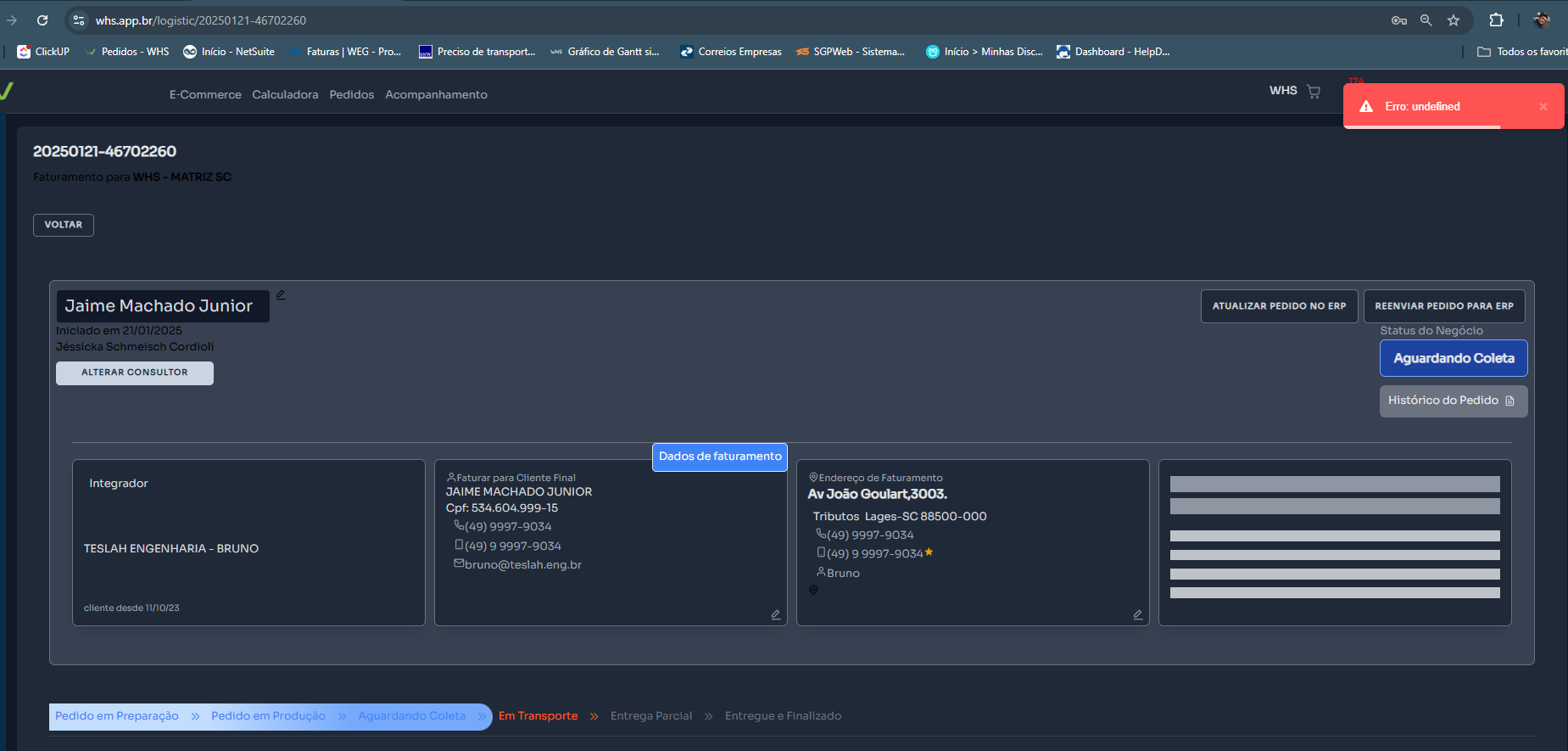The width and height of the screenshot is (1568, 751).
Task: Open the Histórico do Pedido panel
Action: click(1453, 401)
